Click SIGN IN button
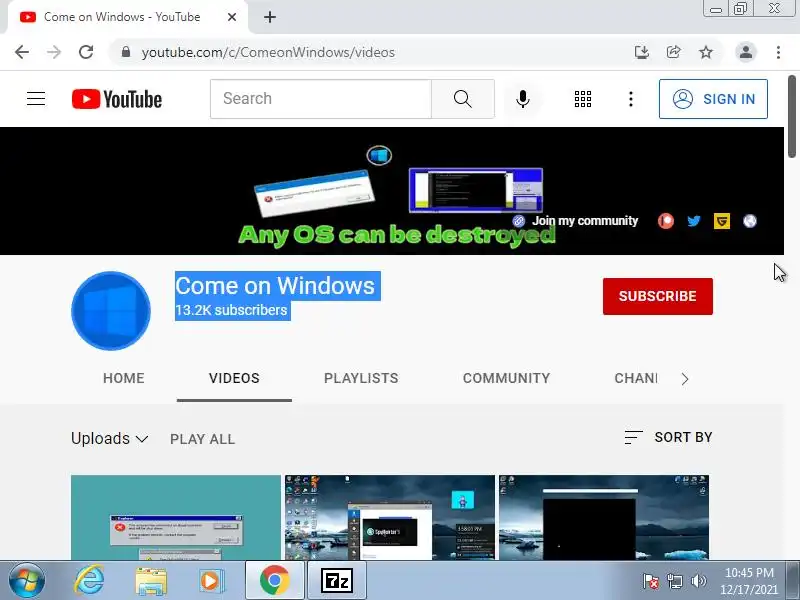The image size is (800, 600). pyautogui.click(x=713, y=99)
